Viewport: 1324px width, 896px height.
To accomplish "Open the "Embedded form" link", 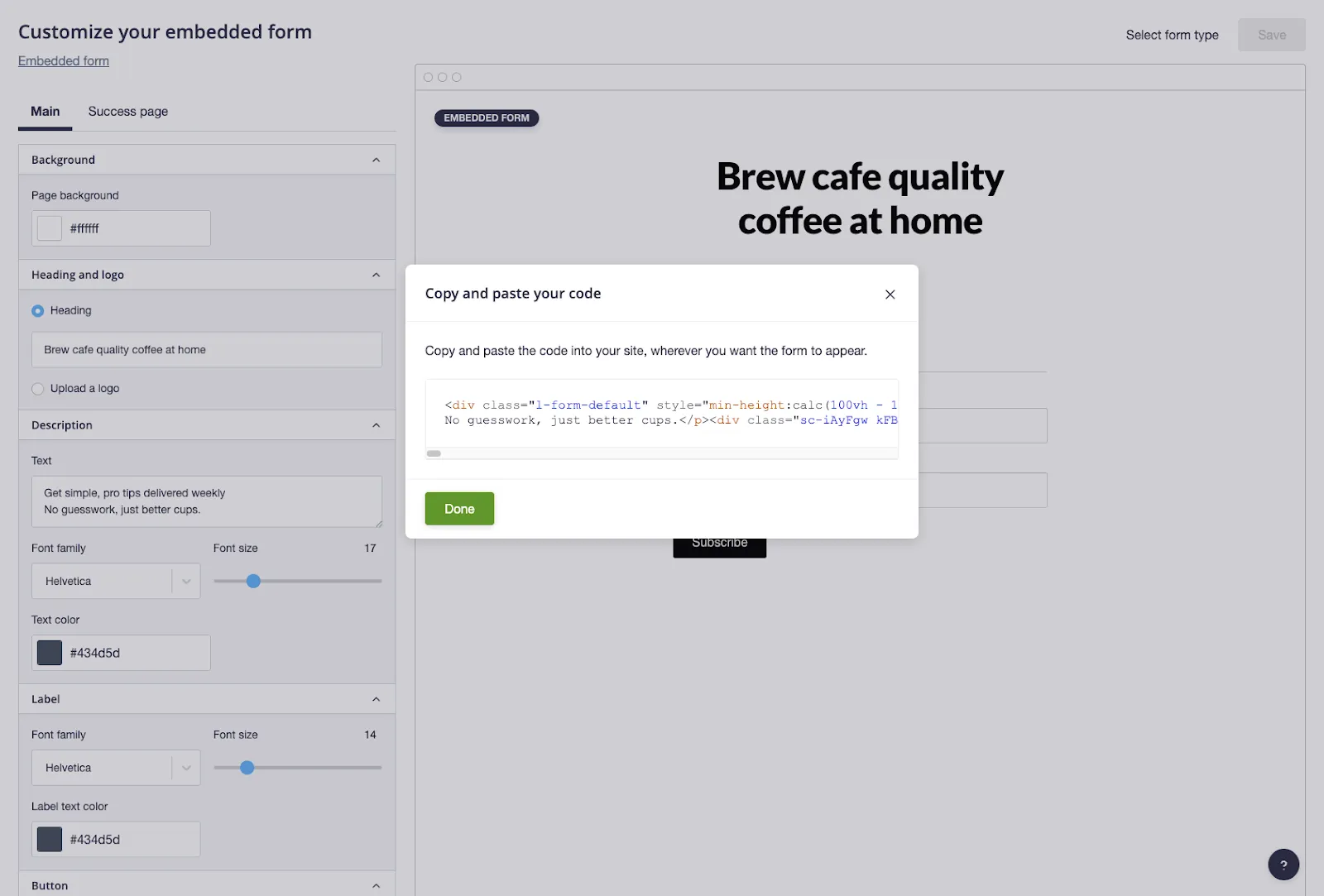I will click(64, 60).
